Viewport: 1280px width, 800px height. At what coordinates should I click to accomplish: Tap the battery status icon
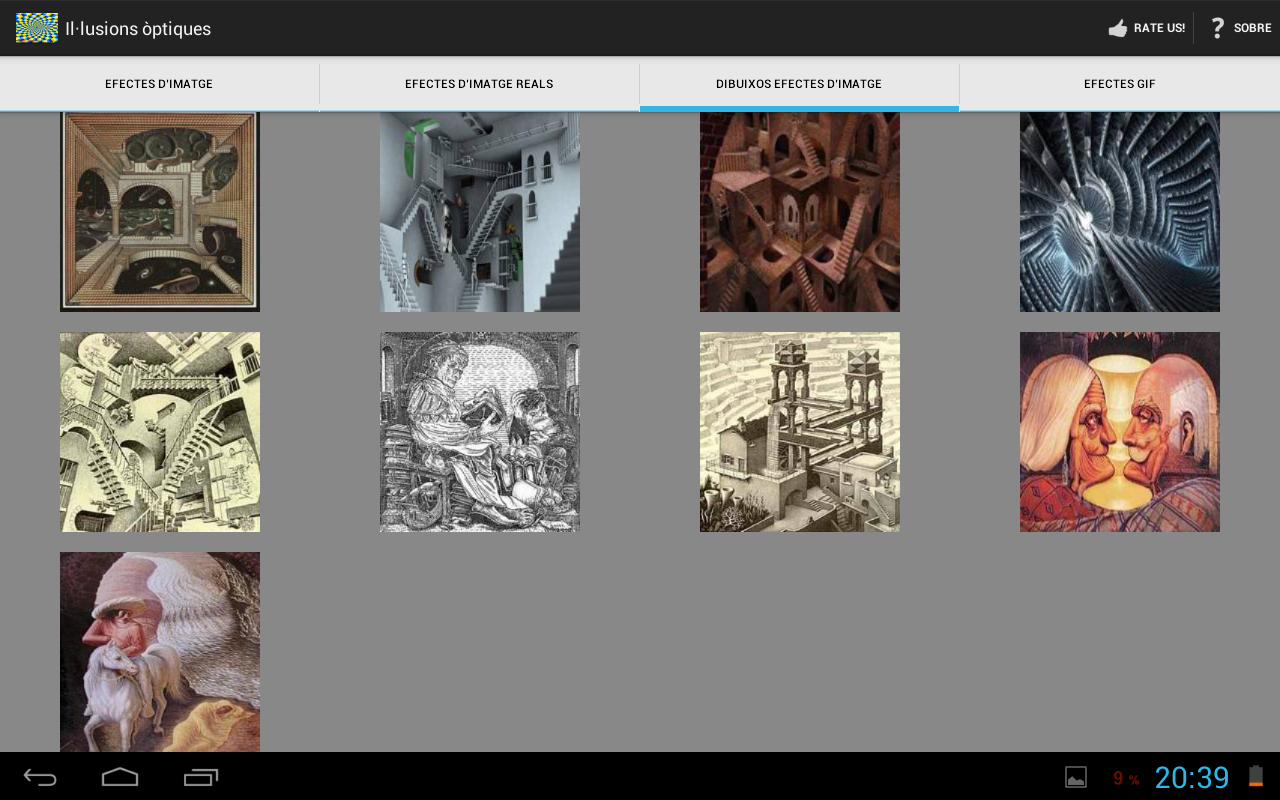[1256, 777]
